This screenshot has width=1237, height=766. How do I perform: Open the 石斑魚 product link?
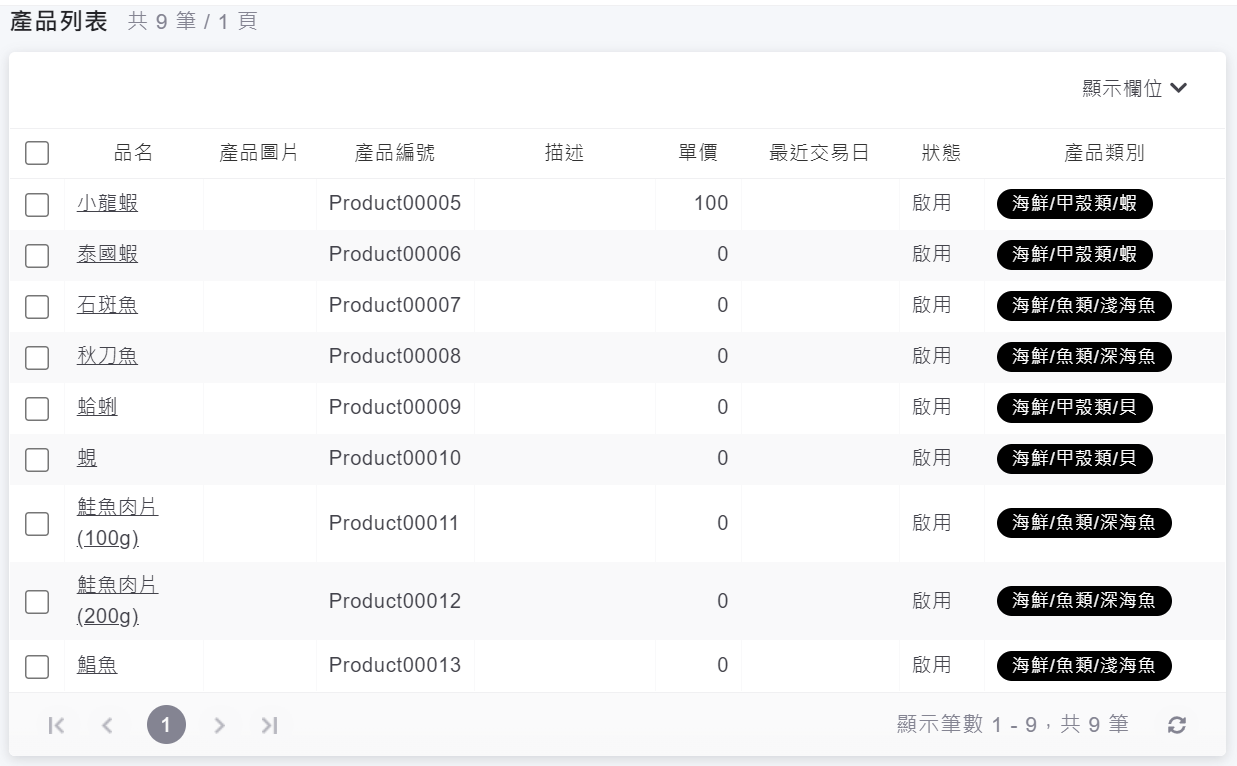click(107, 305)
